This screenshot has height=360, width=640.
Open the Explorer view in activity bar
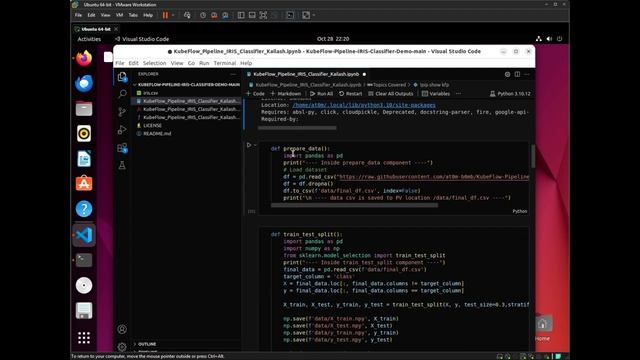point(122,76)
